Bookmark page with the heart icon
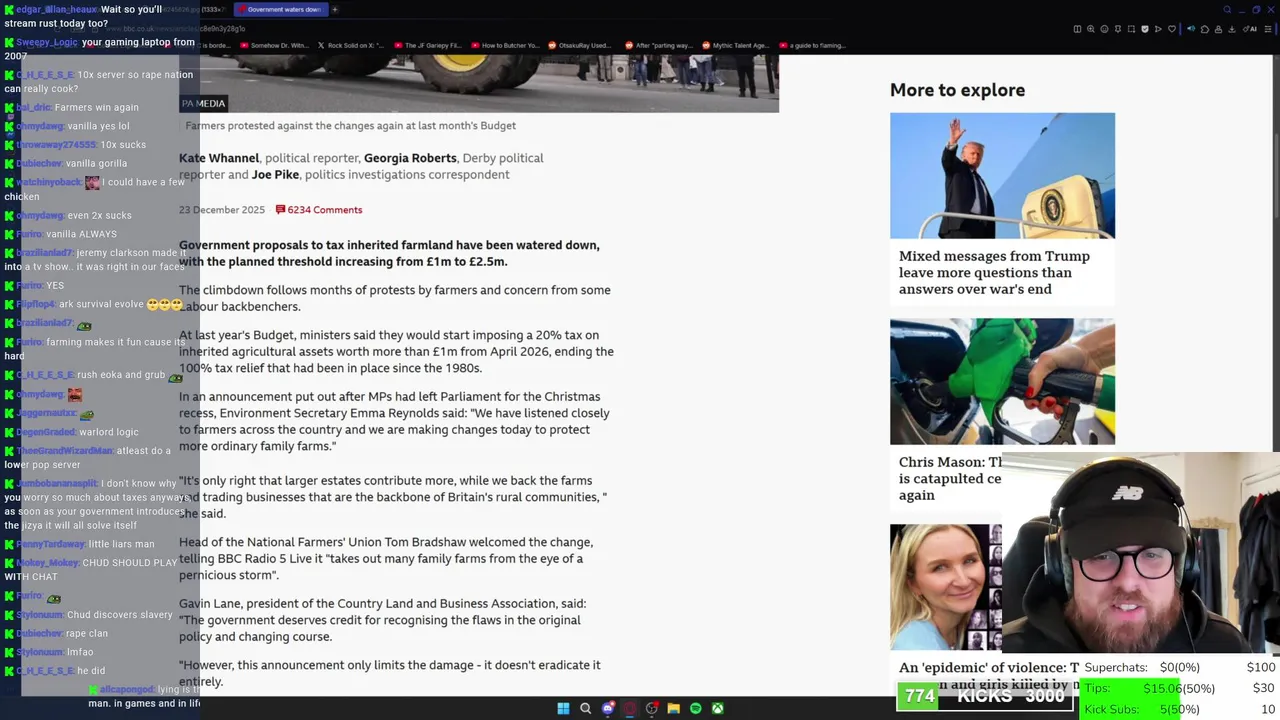 click(1172, 29)
